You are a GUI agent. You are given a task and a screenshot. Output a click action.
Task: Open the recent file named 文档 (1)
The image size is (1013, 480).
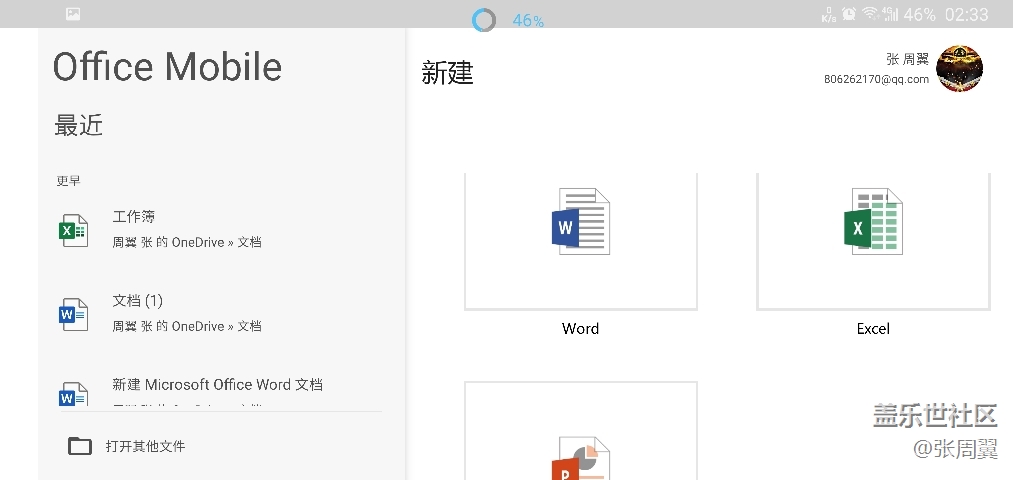(138, 300)
